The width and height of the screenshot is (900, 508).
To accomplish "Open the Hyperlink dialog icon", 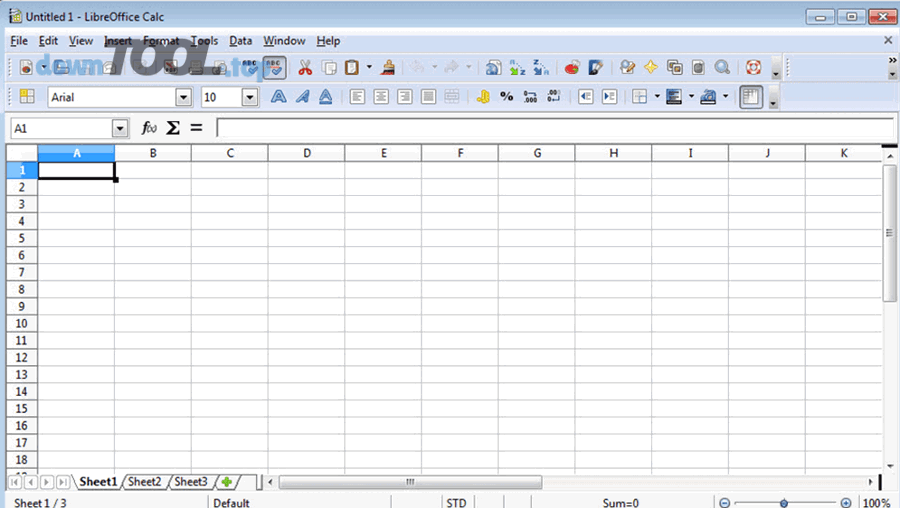I will click(x=492, y=68).
